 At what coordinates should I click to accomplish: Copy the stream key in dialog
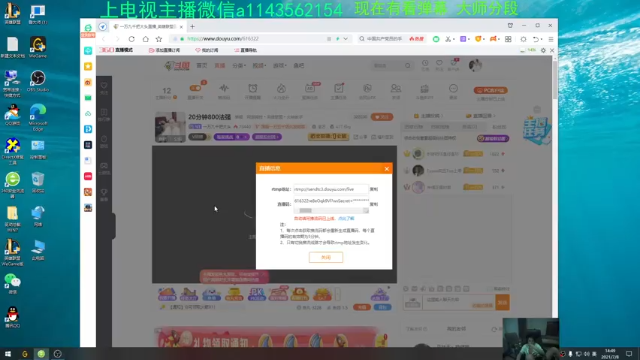pyautogui.click(x=373, y=204)
